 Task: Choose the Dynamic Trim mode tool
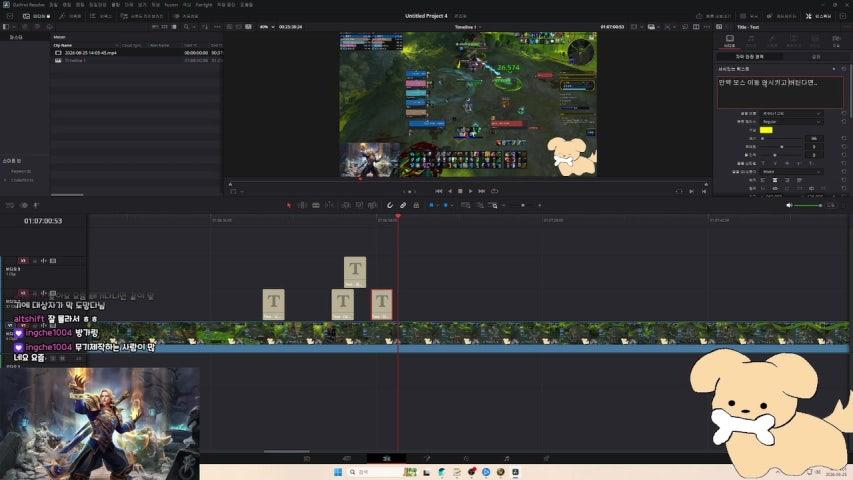click(316, 205)
